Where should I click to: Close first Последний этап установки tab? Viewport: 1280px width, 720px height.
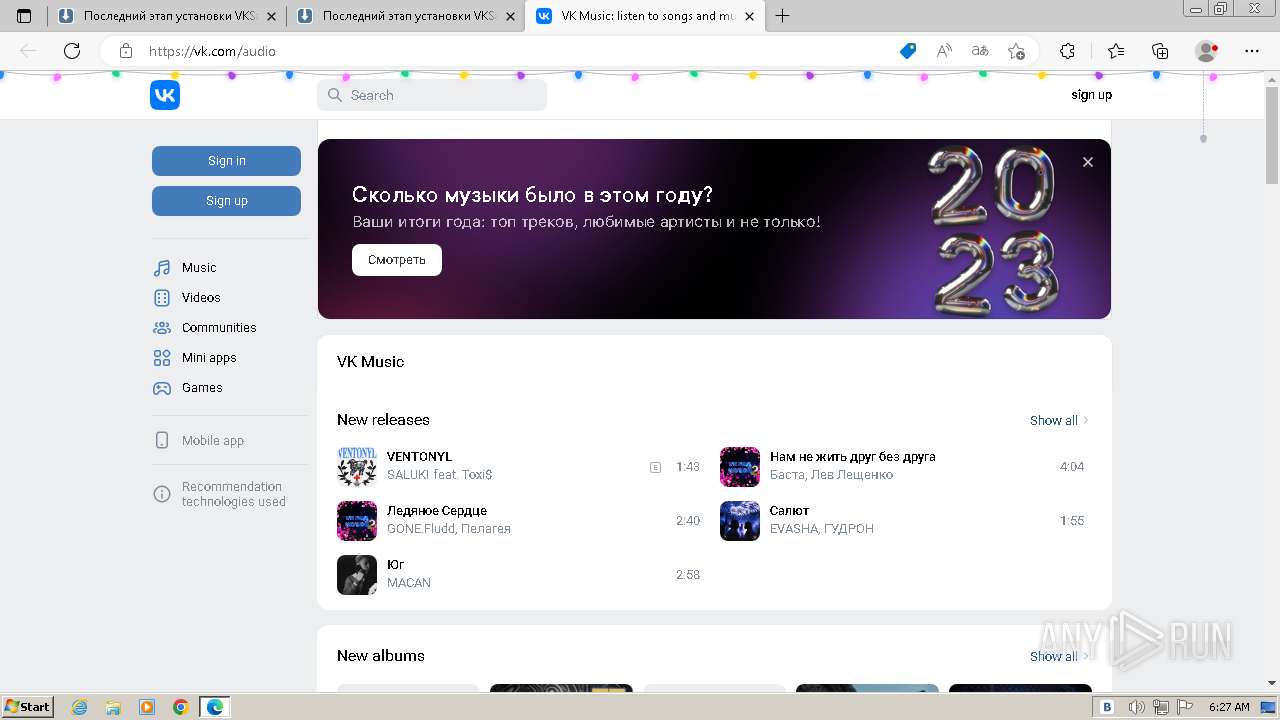(x=271, y=16)
